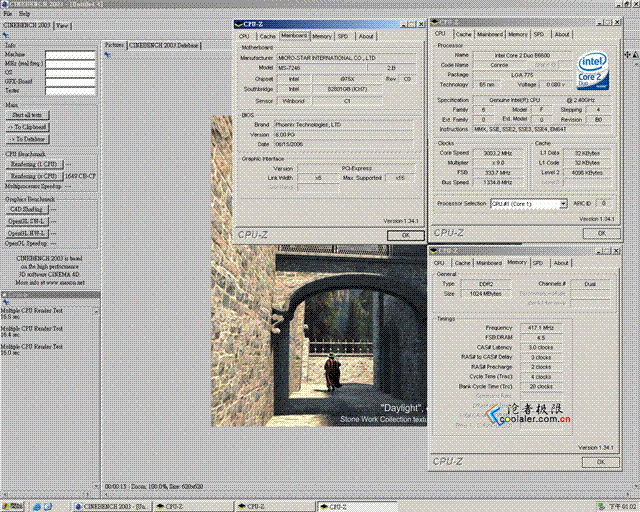Click the Intel Core 2 Duo logo
The image size is (640, 512).
[x=593, y=71]
